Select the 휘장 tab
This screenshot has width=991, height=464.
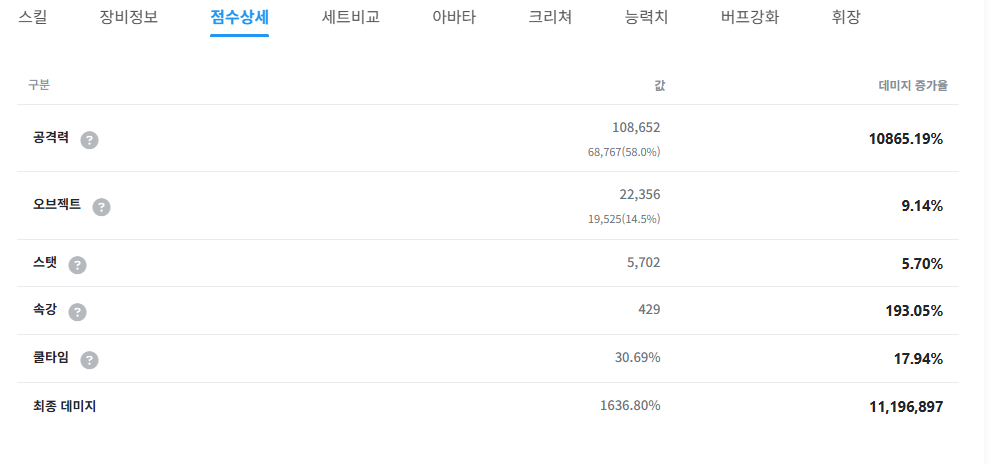click(845, 17)
